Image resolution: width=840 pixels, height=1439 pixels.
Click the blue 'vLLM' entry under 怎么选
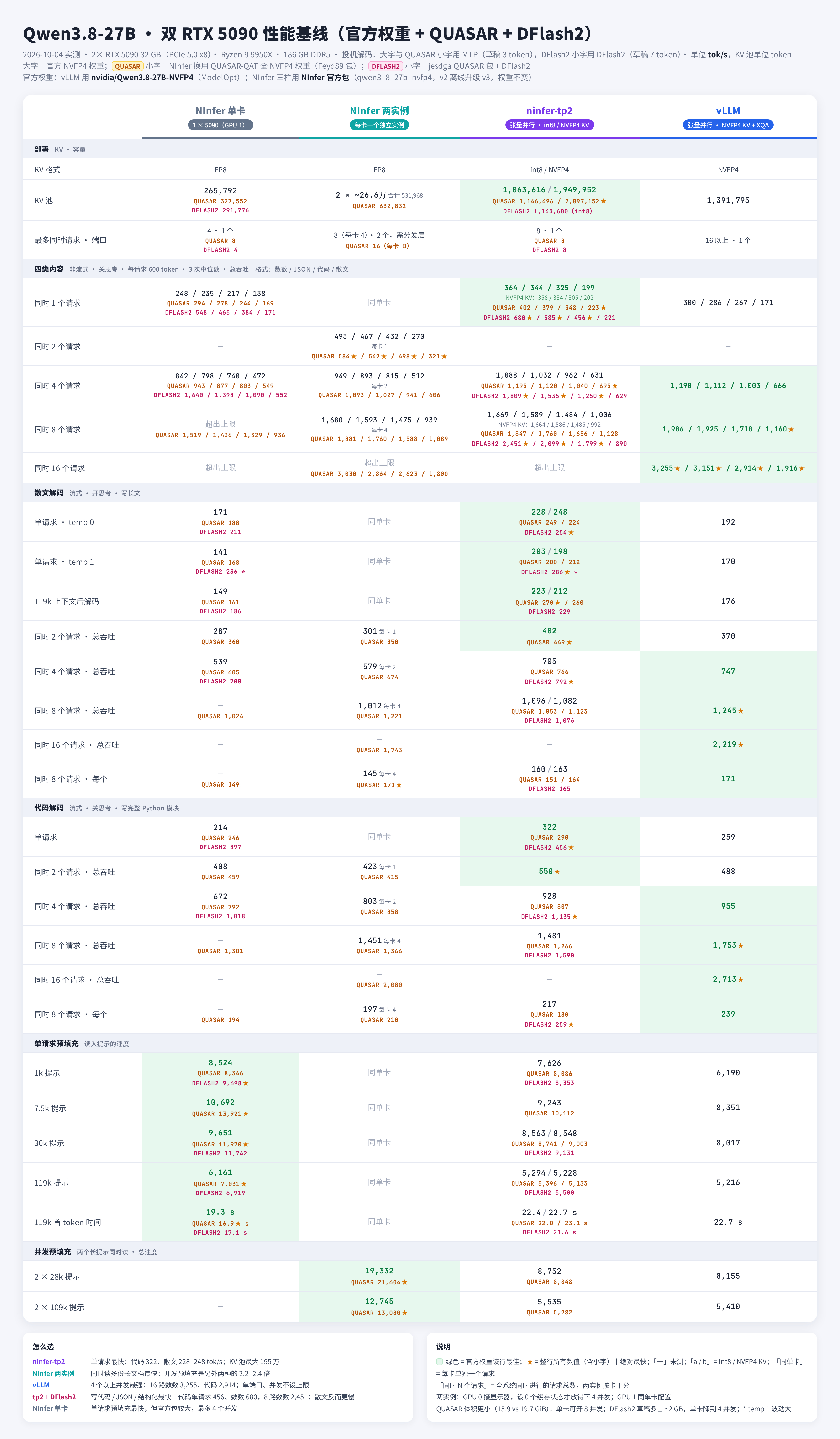point(41,1385)
